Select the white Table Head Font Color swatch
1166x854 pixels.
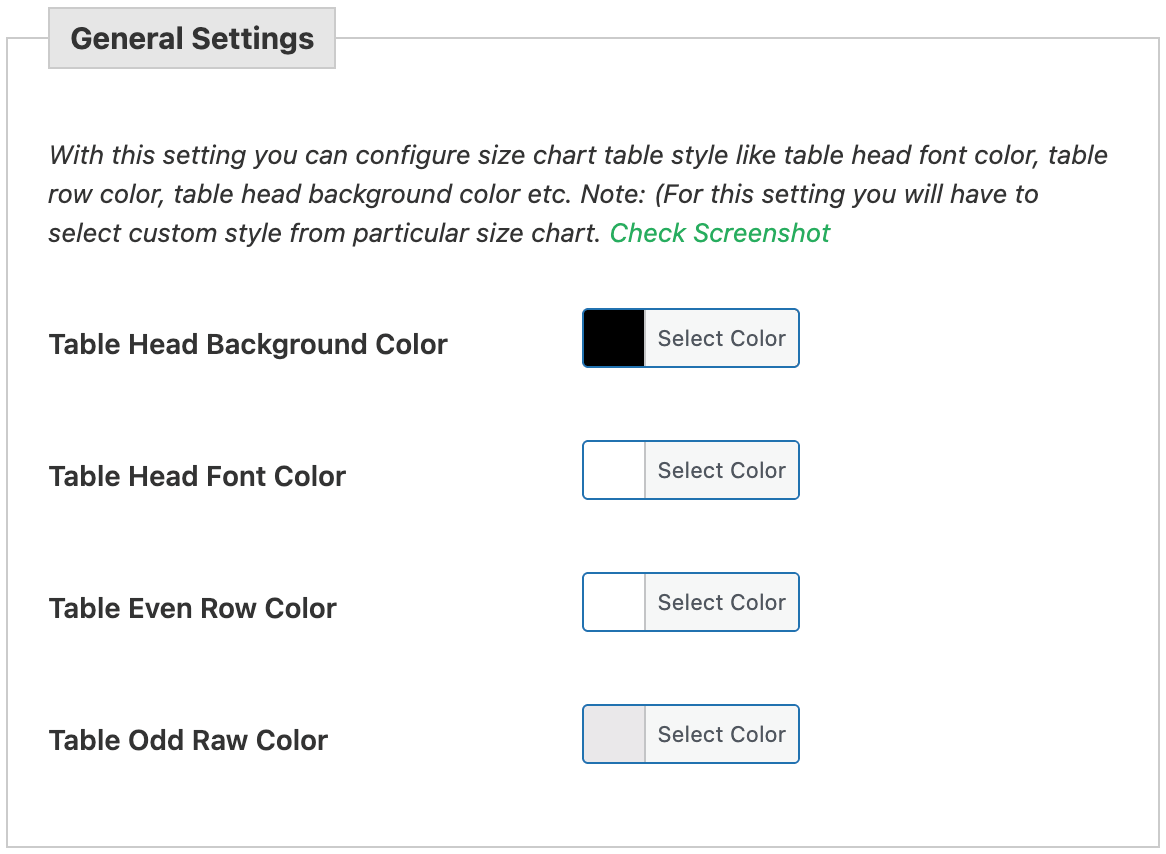tap(612, 470)
